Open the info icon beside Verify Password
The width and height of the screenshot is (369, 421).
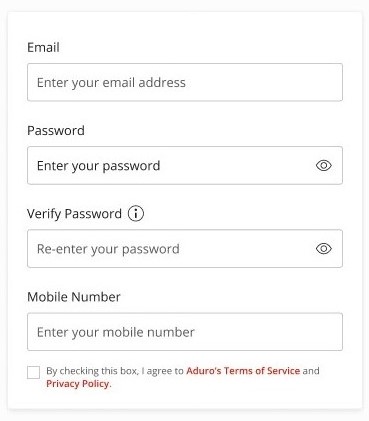pos(136,213)
